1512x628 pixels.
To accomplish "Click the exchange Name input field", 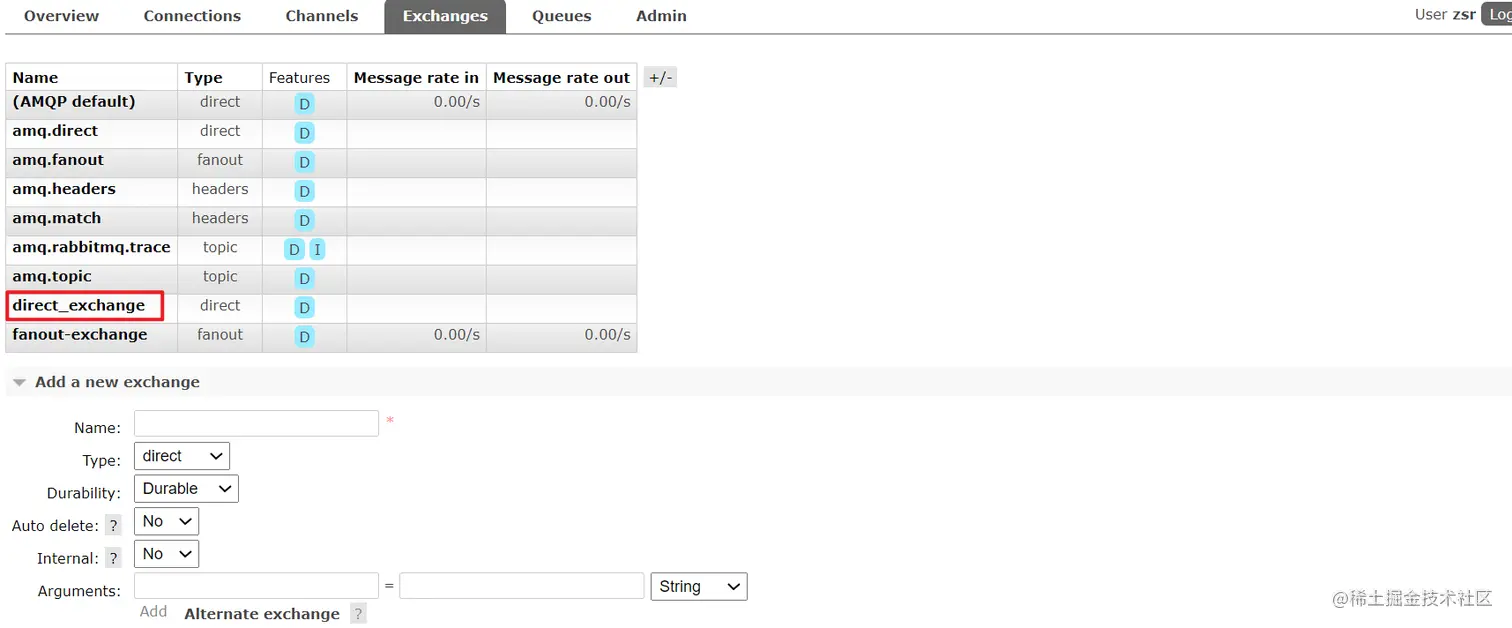I will tap(256, 423).
